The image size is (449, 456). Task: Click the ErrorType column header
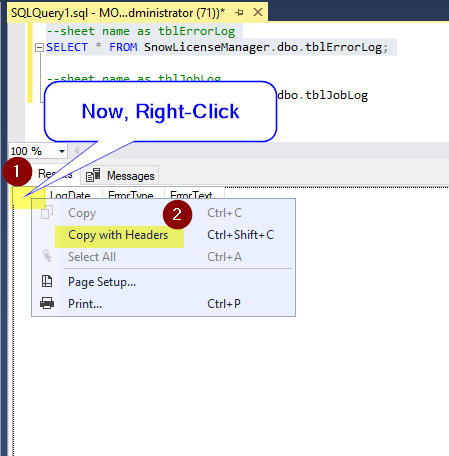pos(133,194)
